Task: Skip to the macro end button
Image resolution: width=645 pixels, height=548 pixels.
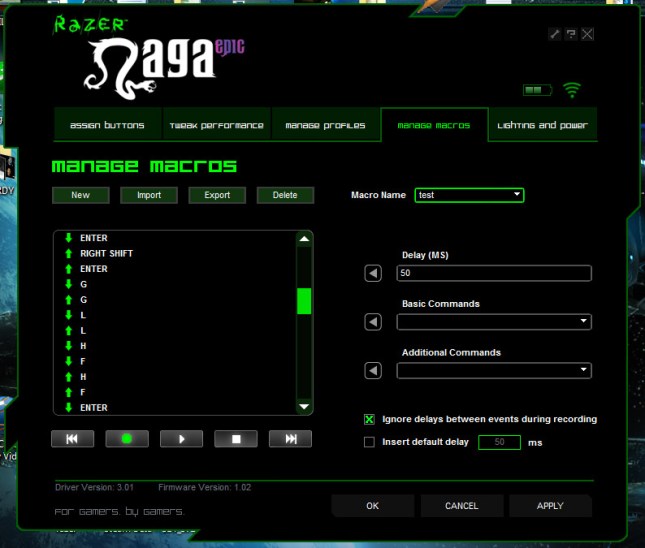Action: [x=290, y=439]
